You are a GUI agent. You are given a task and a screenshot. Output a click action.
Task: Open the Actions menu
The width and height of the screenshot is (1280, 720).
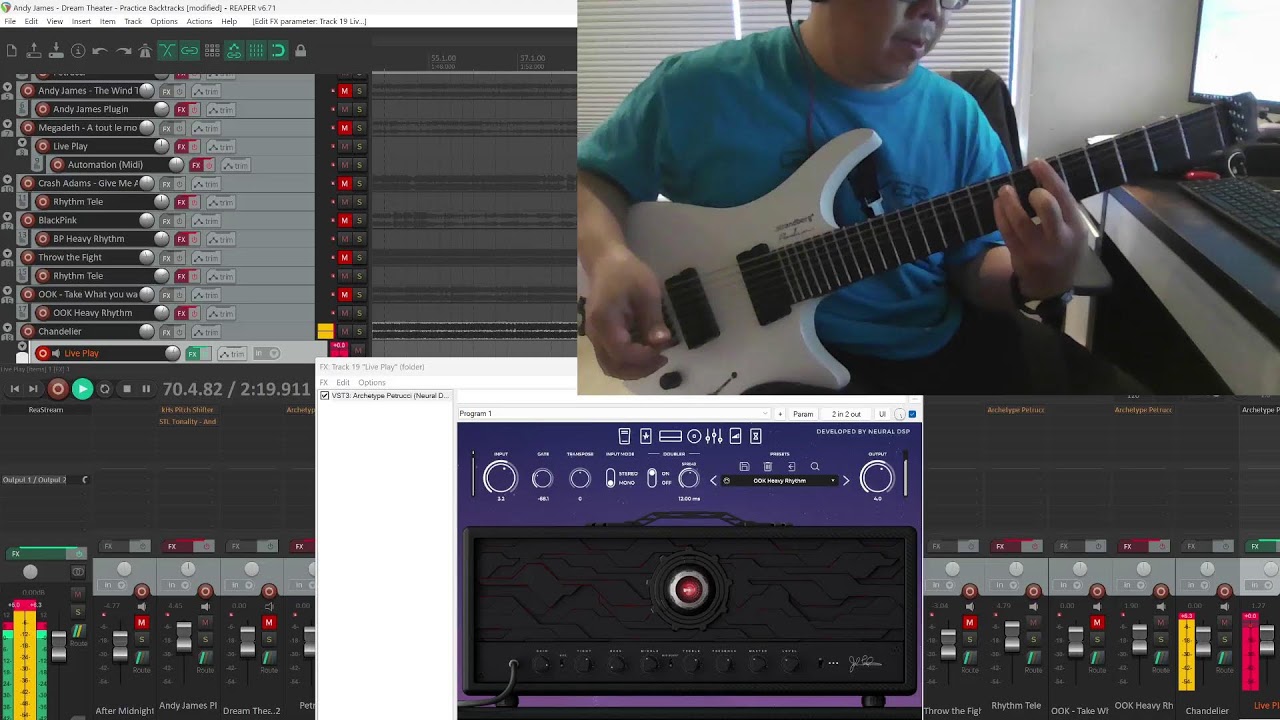coord(199,21)
